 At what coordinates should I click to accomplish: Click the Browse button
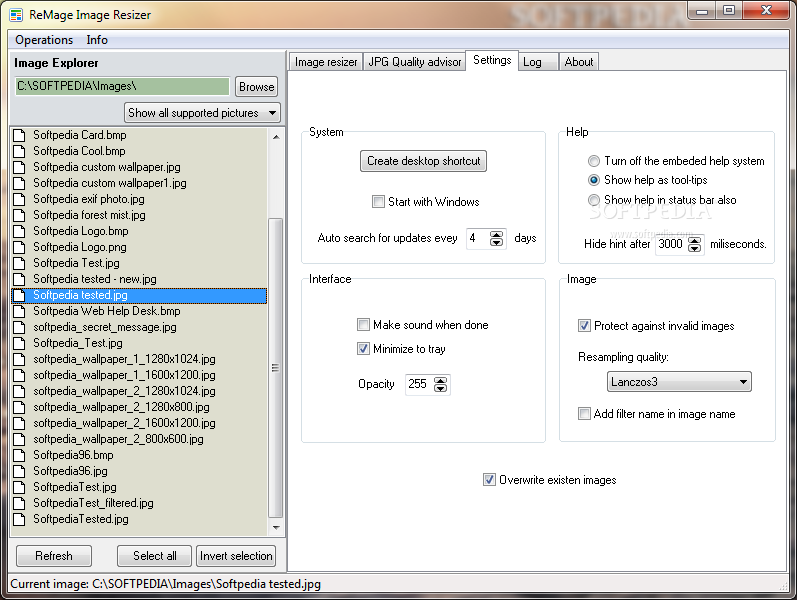tap(257, 87)
